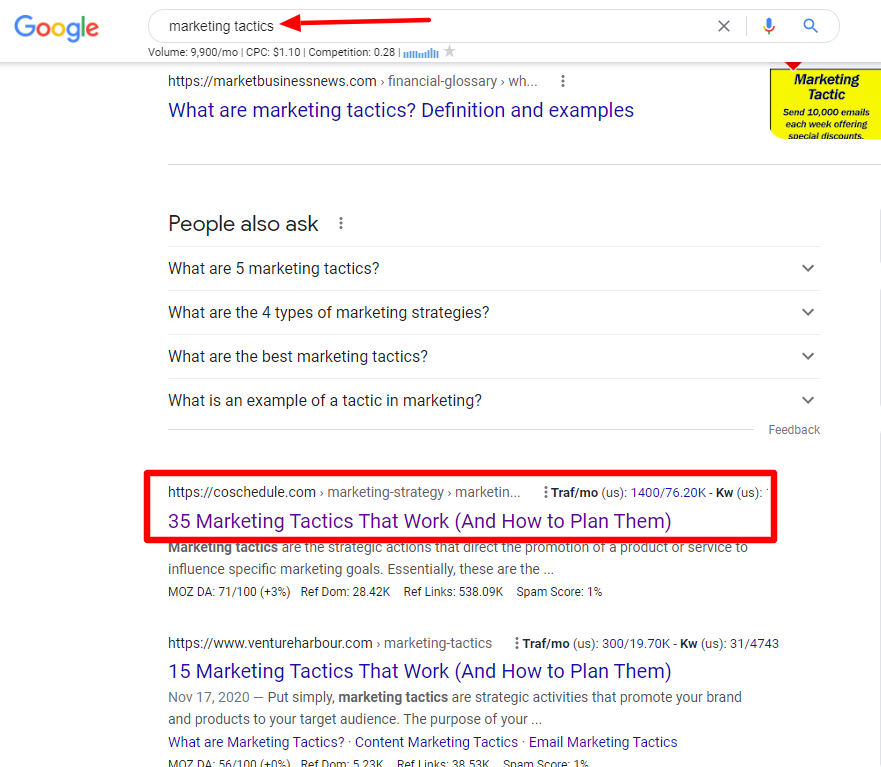Click 'MOZ DA: 71/100 (+3%)' metric
Image resolution: width=881 pixels, height=767 pixels.
229,592
